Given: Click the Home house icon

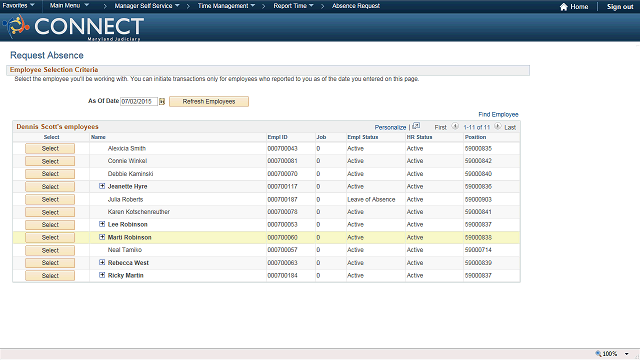Looking at the screenshot, I should (564, 7).
